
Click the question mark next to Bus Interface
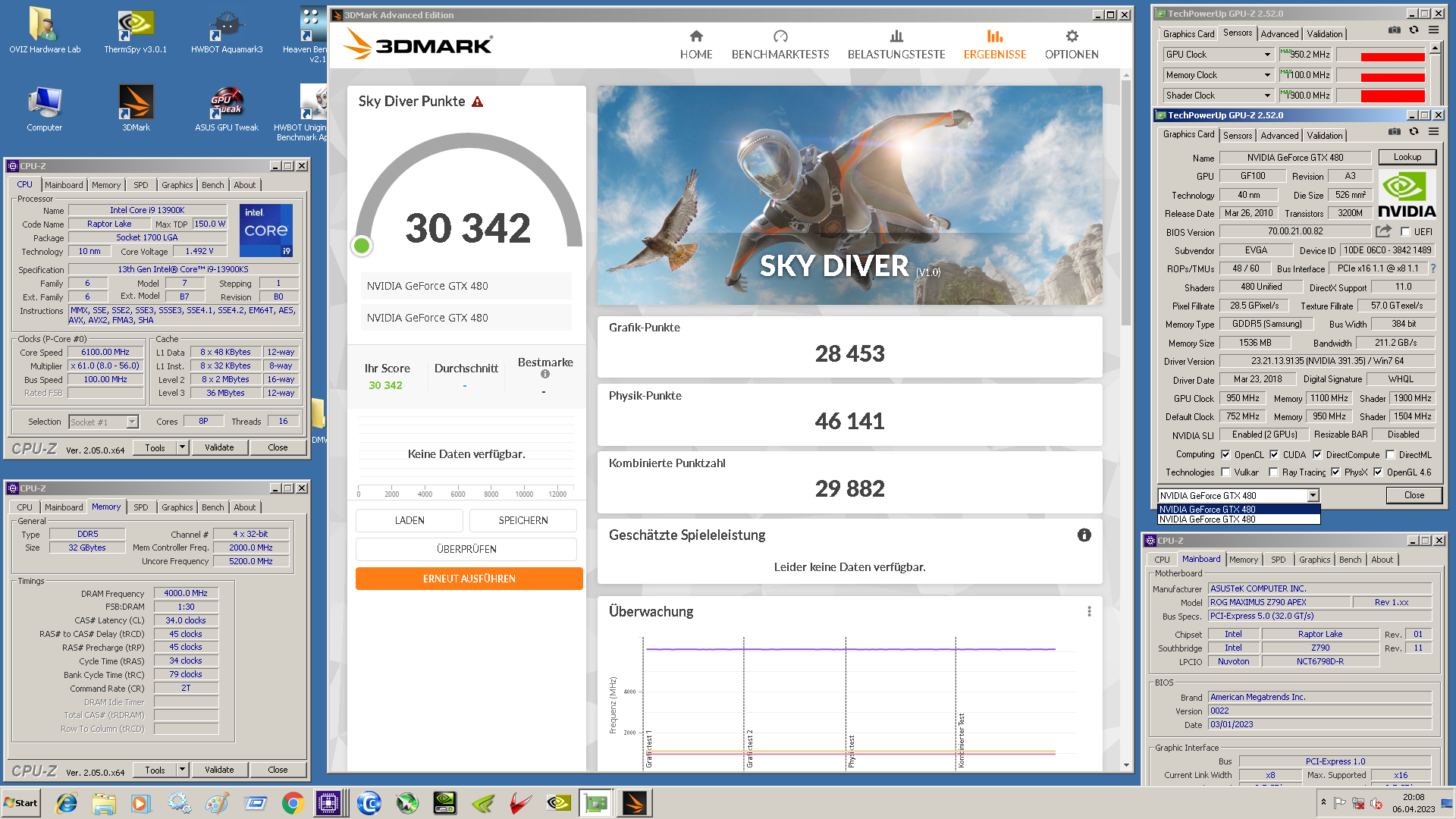tap(1432, 268)
